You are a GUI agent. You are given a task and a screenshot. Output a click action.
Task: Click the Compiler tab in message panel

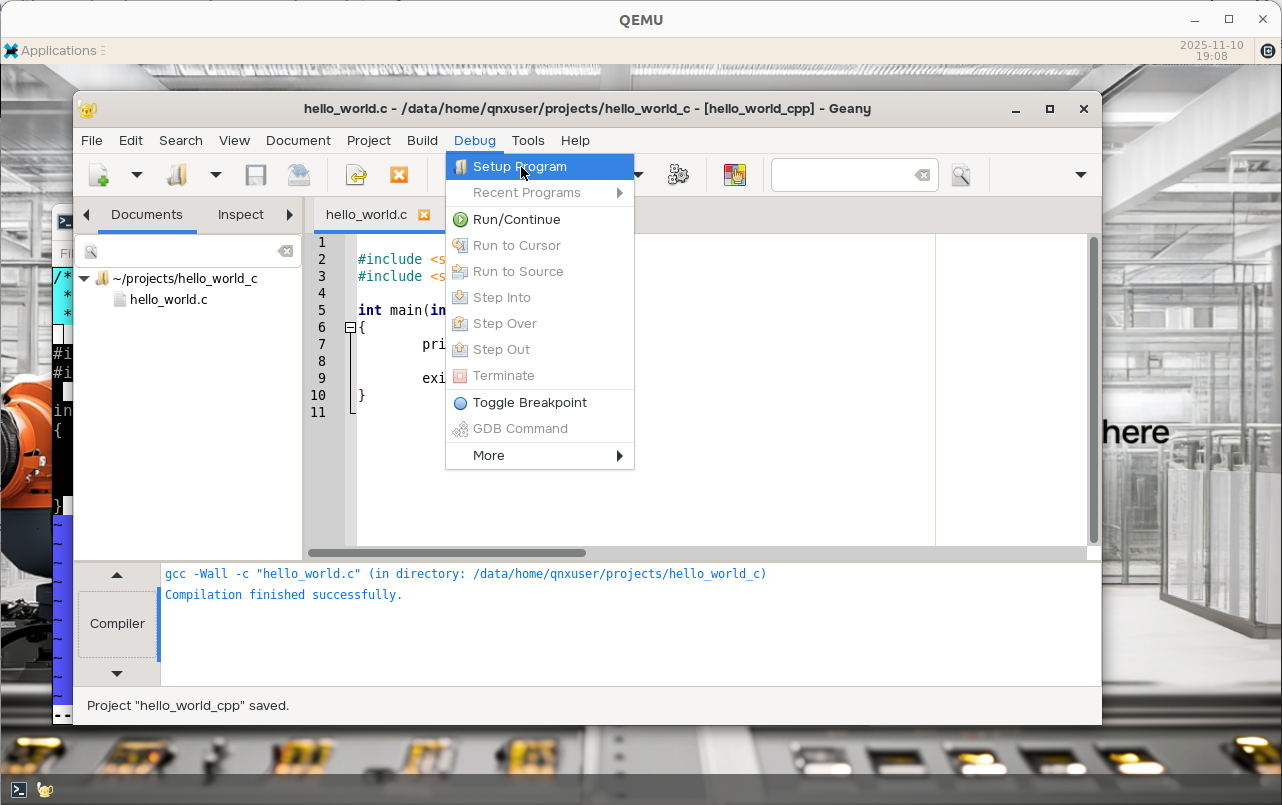[117, 624]
